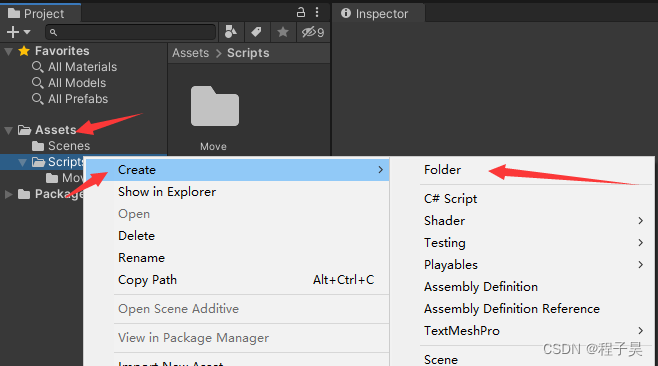Toggle hidden packages visibility eye icon
The width and height of the screenshot is (658, 366).
(313, 32)
